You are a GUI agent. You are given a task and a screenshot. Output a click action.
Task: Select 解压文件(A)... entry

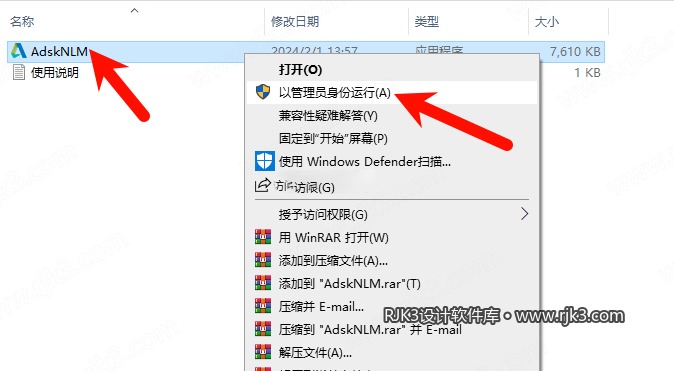tap(392, 353)
